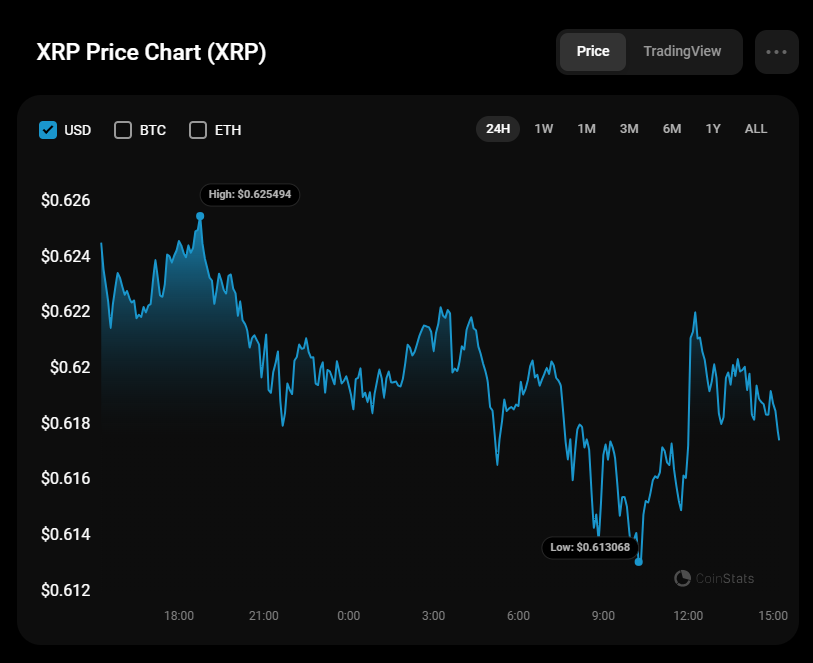Select the 1W time range
This screenshot has height=663, width=813.
[x=544, y=129]
